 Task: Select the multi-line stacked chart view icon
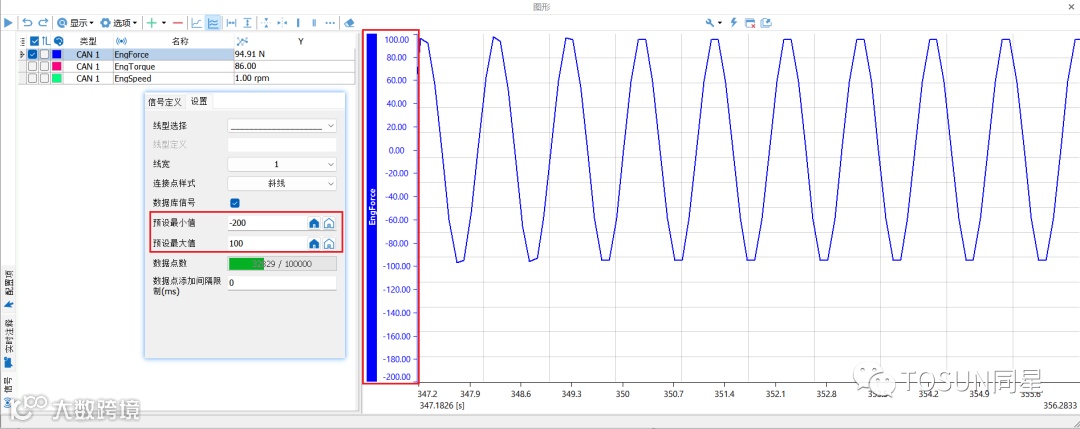(213, 23)
